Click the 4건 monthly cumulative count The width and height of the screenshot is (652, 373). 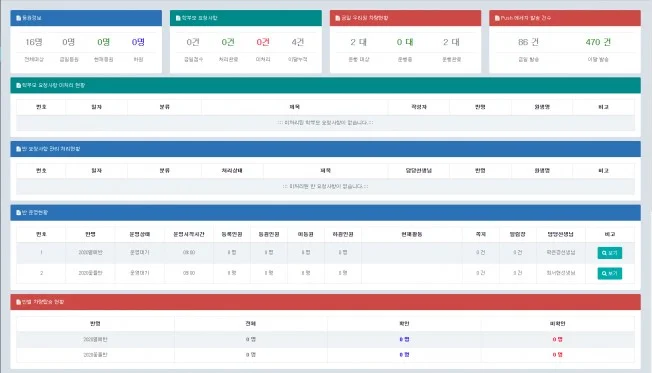(298, 42)
